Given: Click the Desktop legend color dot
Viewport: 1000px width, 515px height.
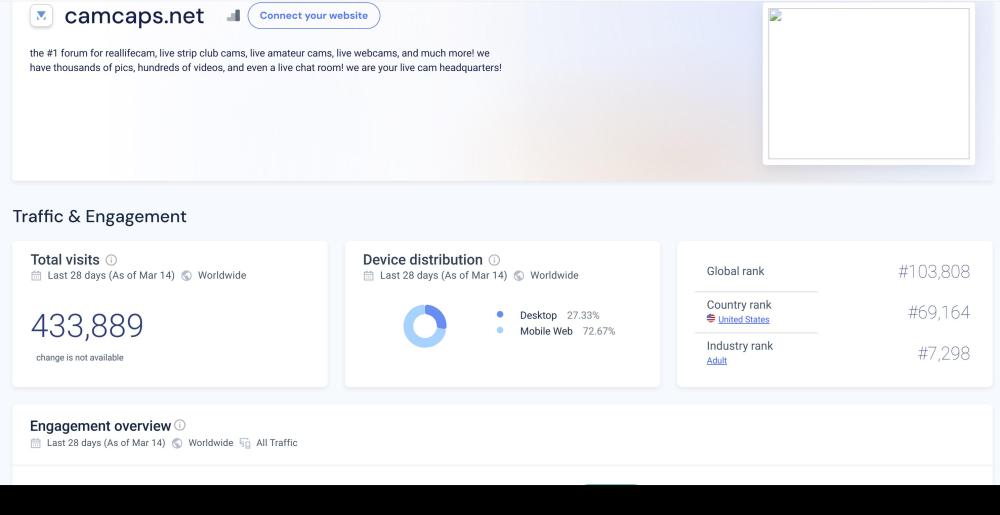Looking at the screenshot, I should (500, 315).
